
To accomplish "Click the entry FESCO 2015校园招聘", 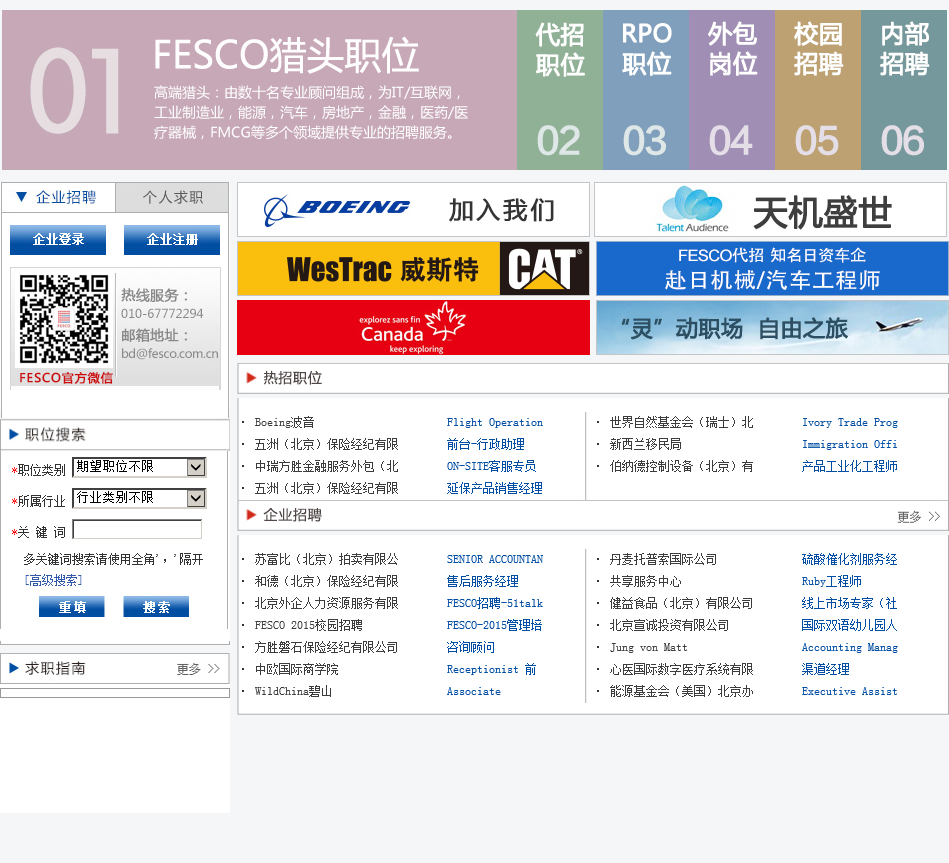I will 309,625.
